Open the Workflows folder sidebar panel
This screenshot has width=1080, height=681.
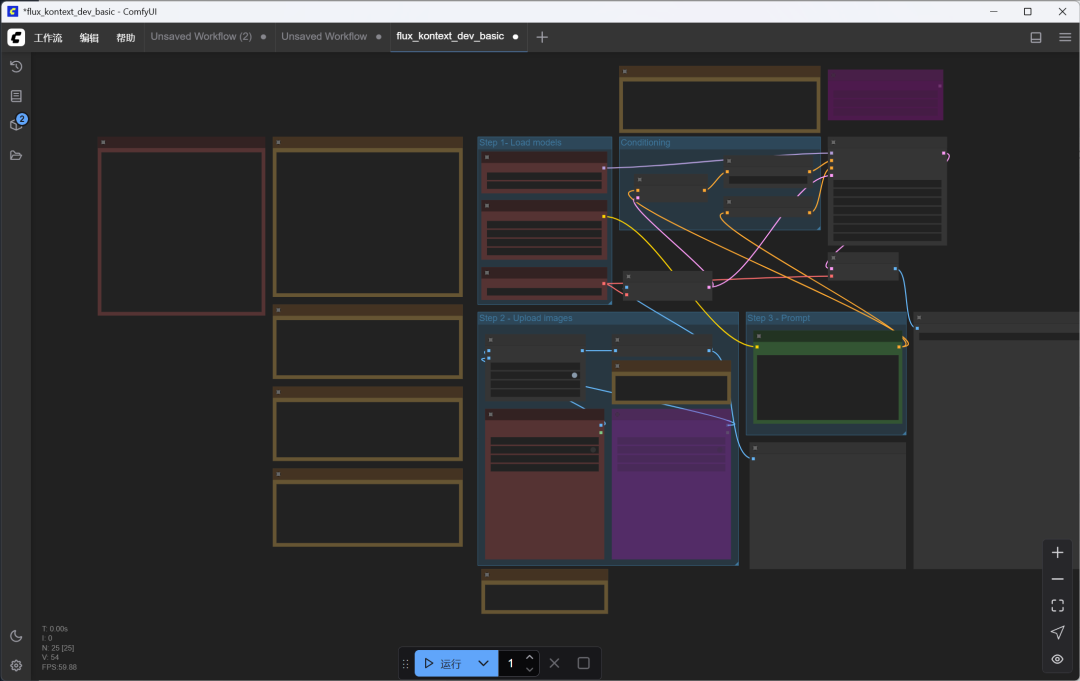pyautogui.click(x=16, y=156)
